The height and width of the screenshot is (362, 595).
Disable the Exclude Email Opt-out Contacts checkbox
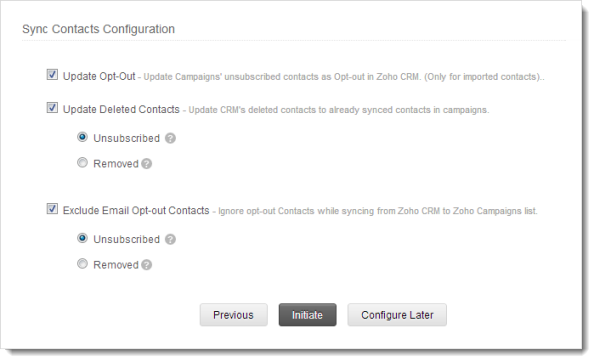52,209
